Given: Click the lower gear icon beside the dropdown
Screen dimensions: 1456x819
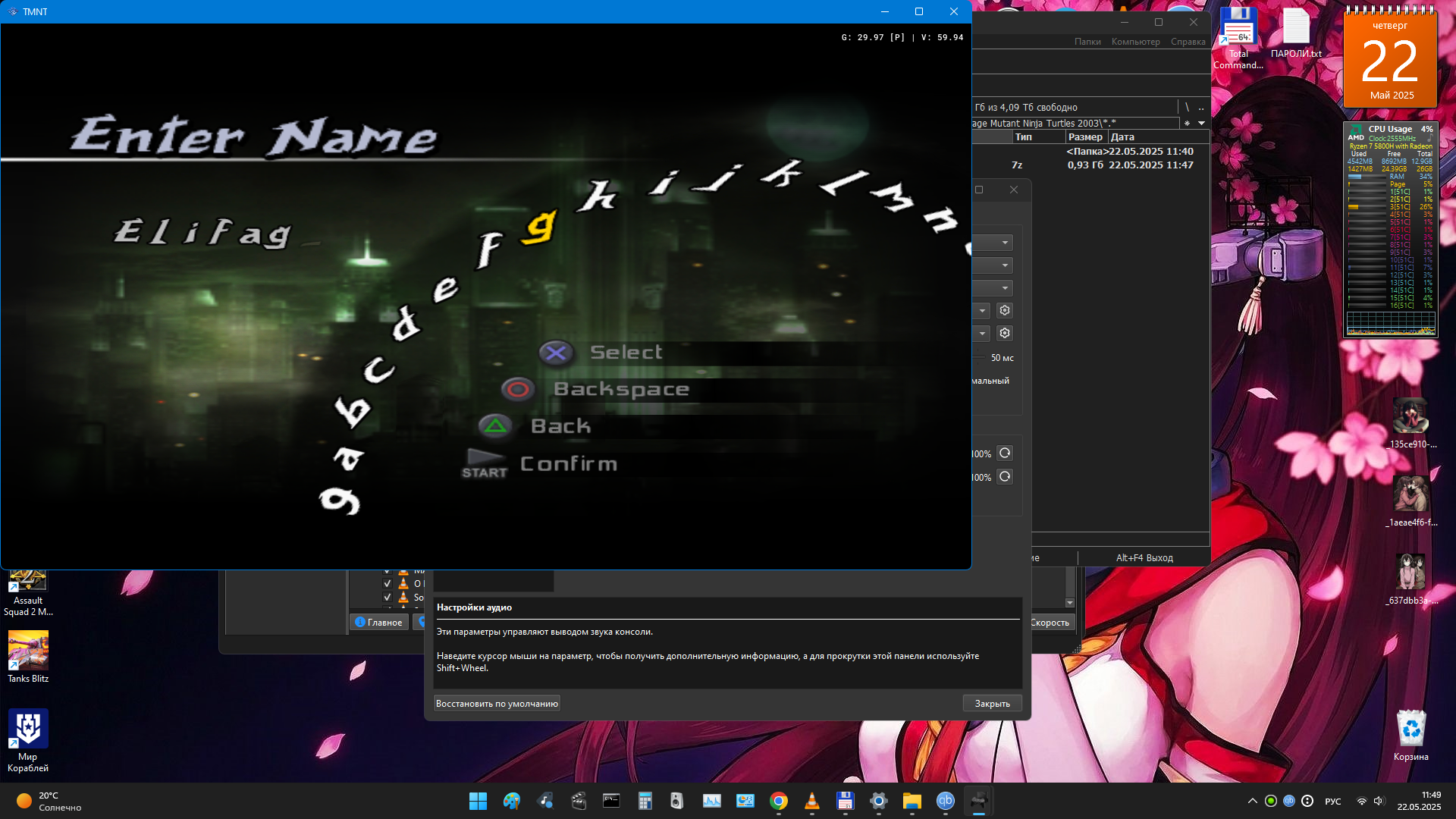Looking at the screenshot, I should tap(1005, 333).
